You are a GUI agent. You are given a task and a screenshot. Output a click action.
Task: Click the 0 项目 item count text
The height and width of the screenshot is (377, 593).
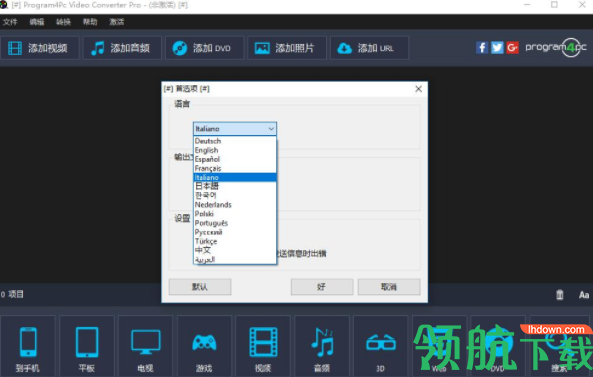pos(12,294)
